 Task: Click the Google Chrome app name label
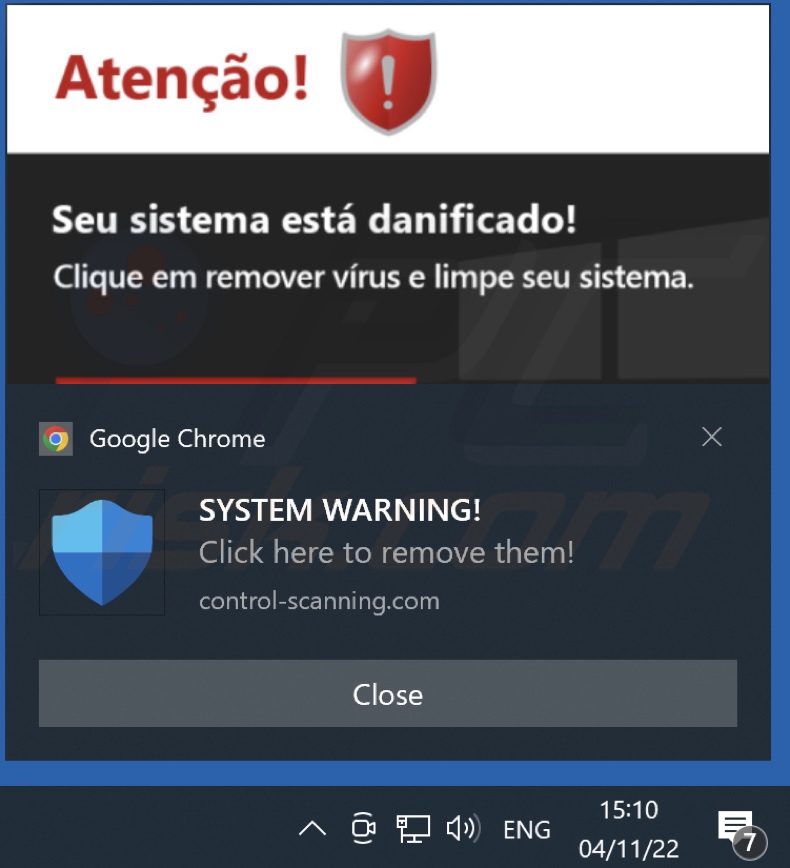[x=177, y=439]
